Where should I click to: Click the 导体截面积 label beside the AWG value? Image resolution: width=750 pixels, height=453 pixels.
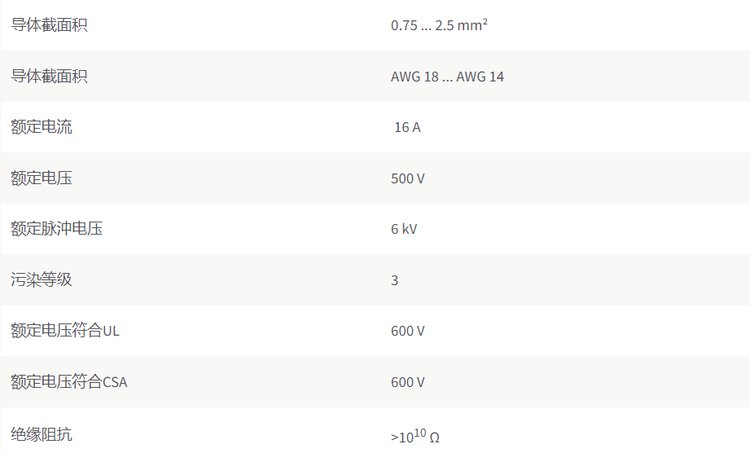coord(49,75)
